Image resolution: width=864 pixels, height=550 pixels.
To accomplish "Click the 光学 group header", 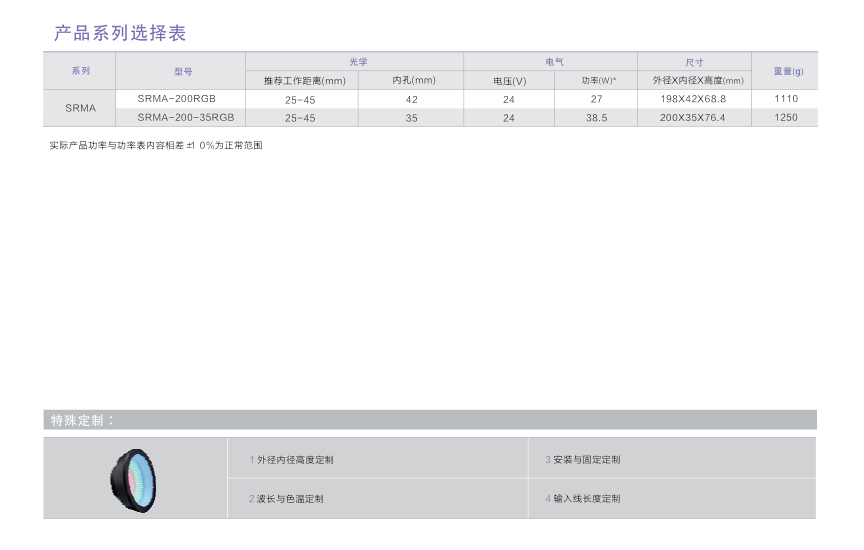I will coord(358,62).
